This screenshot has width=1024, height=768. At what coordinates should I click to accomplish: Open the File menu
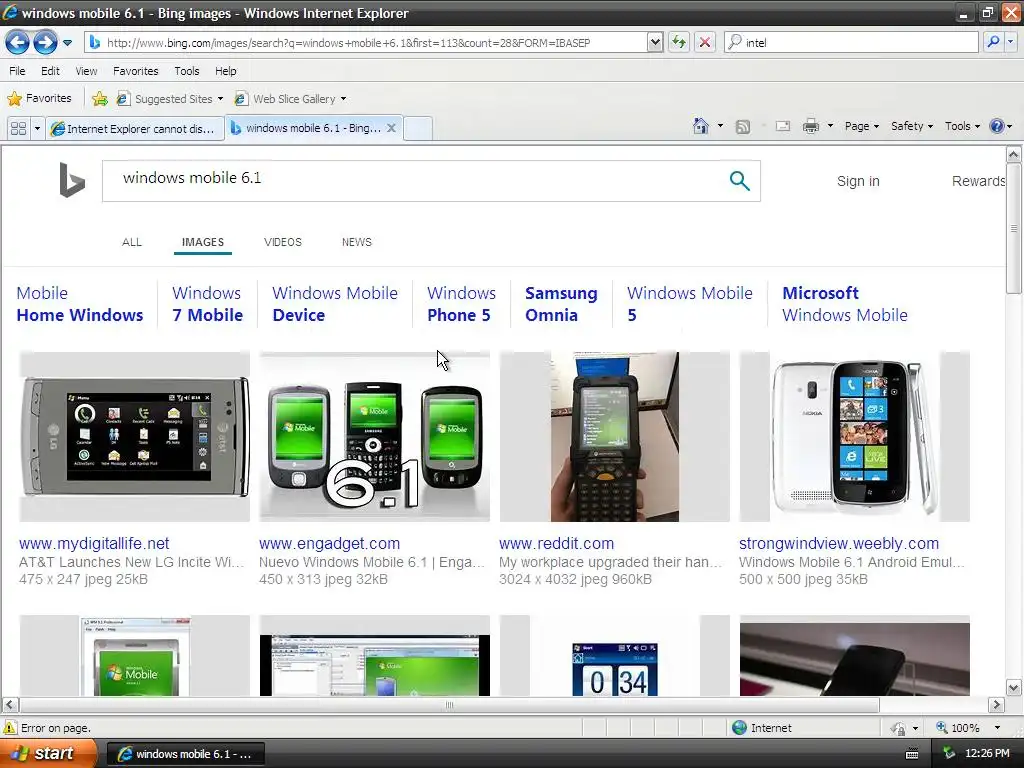point(18,71)
